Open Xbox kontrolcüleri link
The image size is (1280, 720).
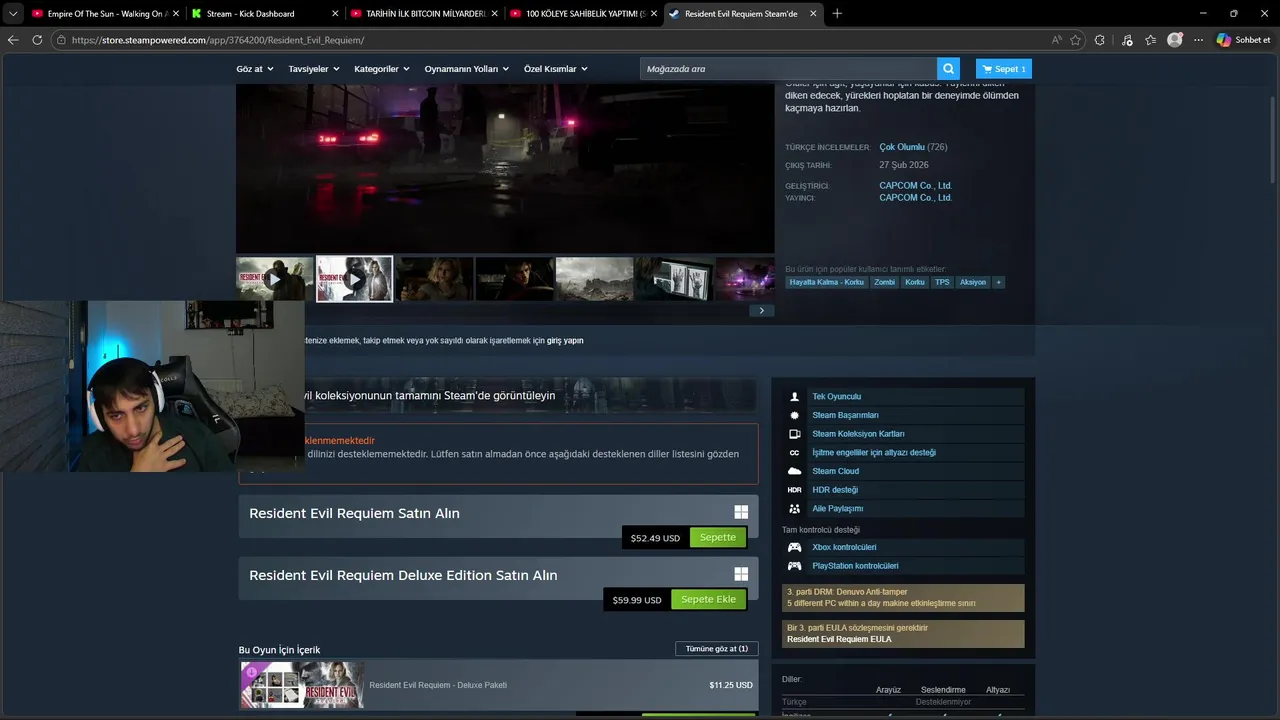[x=844, y=547]
